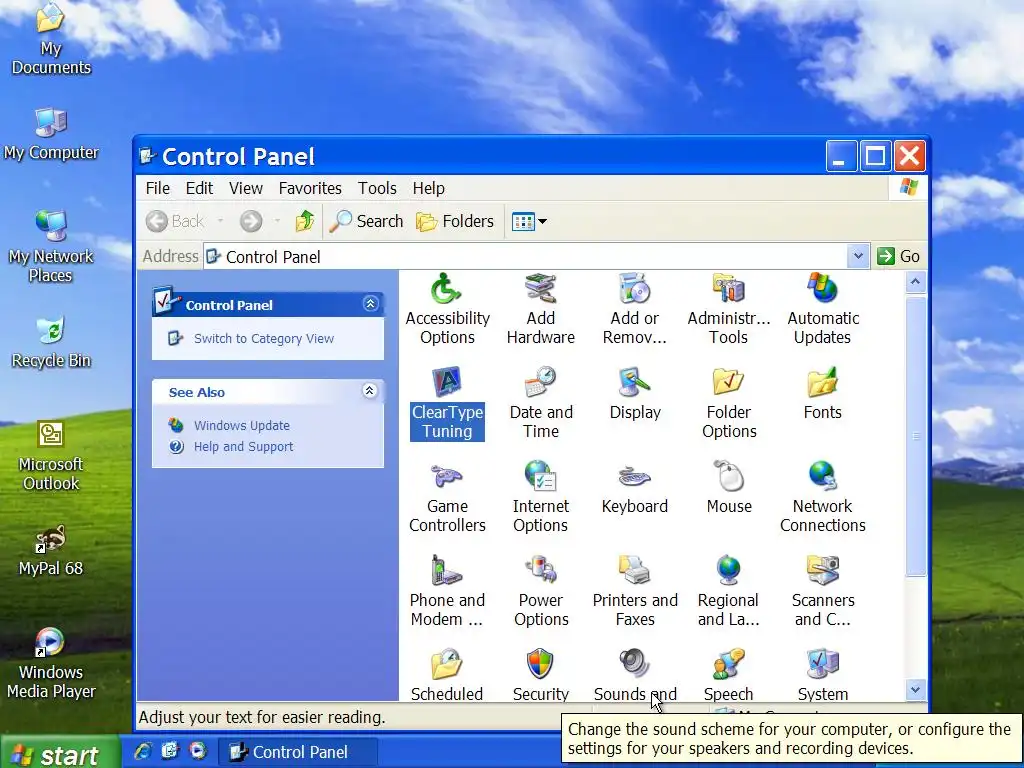
Task: Click Show Desktop Quick Launch icon
Action: pyautogui.click(x=170, y=751)
